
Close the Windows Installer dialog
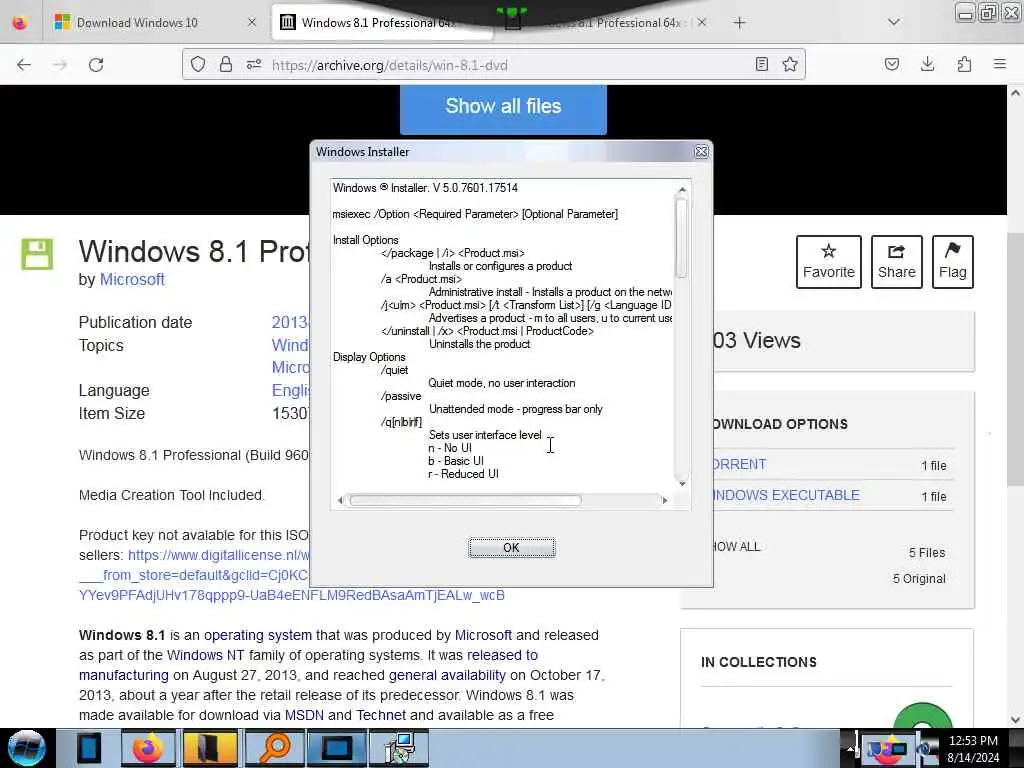701,152
